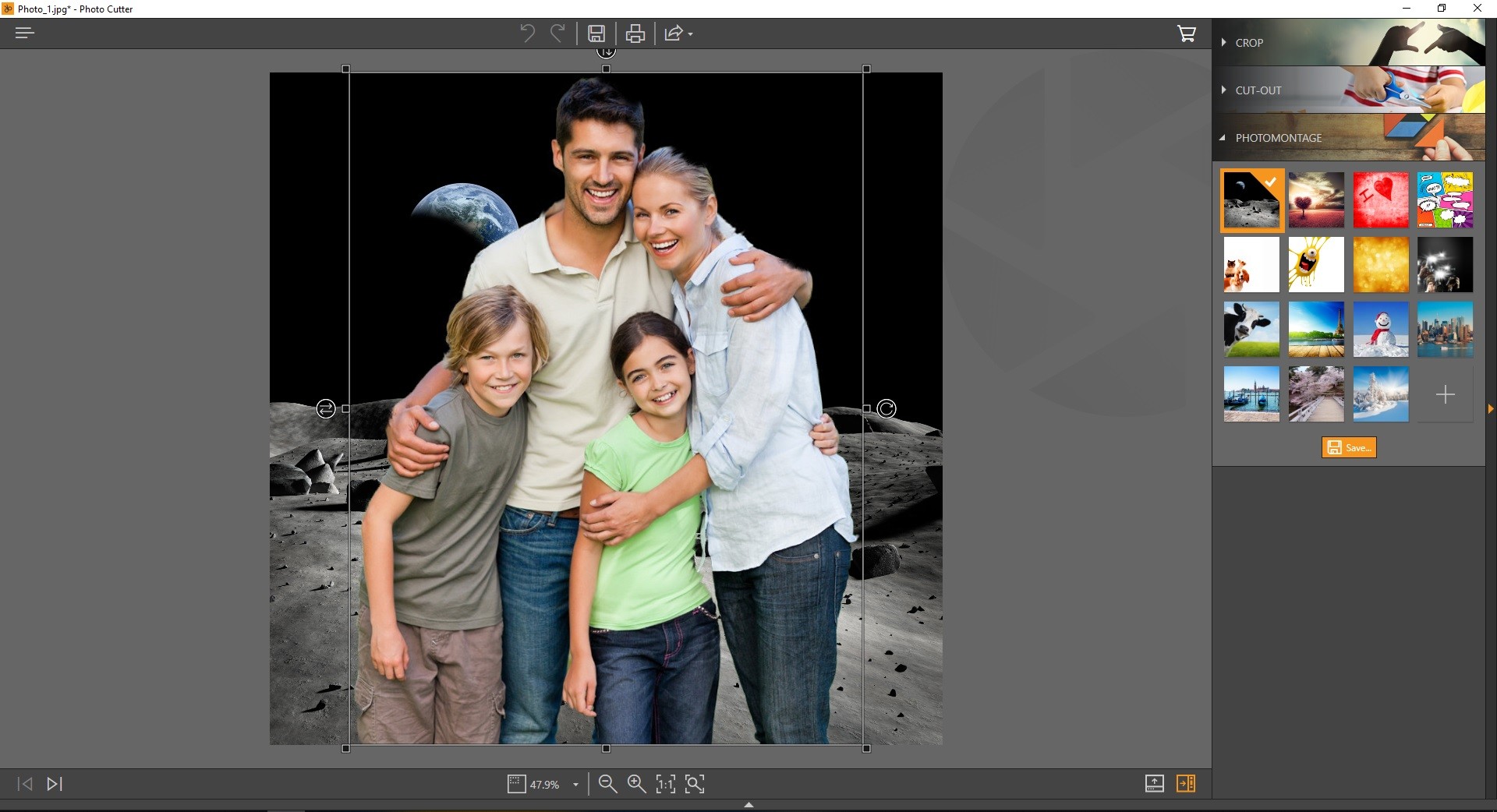Undo the last action
This screenshot has height=812, width=1497.
coord(527,33)
